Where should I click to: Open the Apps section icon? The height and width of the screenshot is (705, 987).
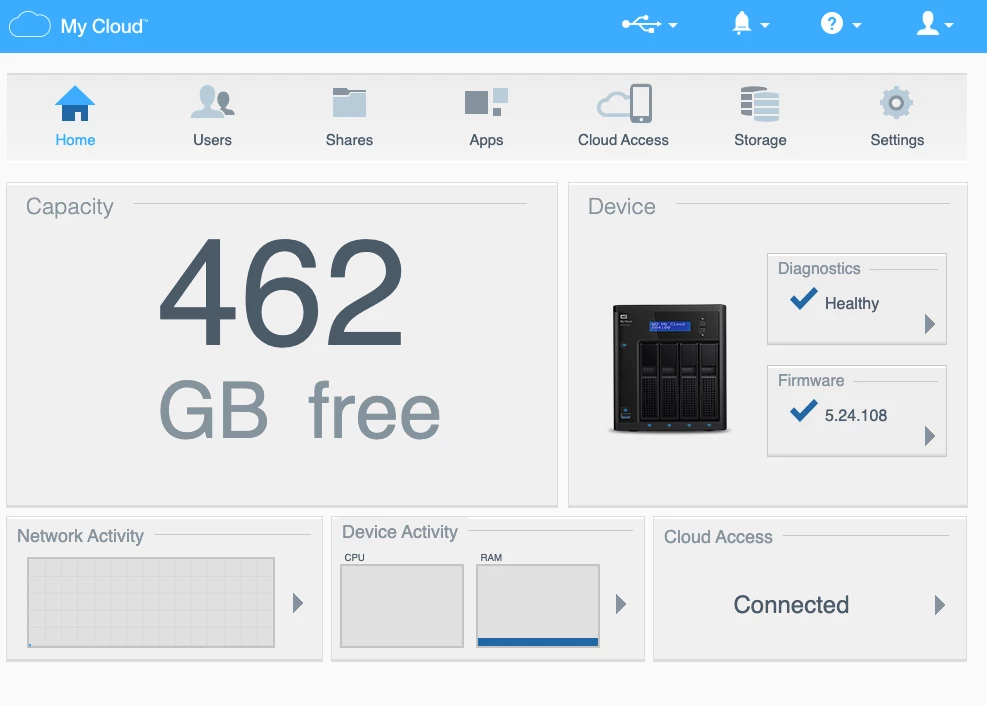[x=486, y=101]
